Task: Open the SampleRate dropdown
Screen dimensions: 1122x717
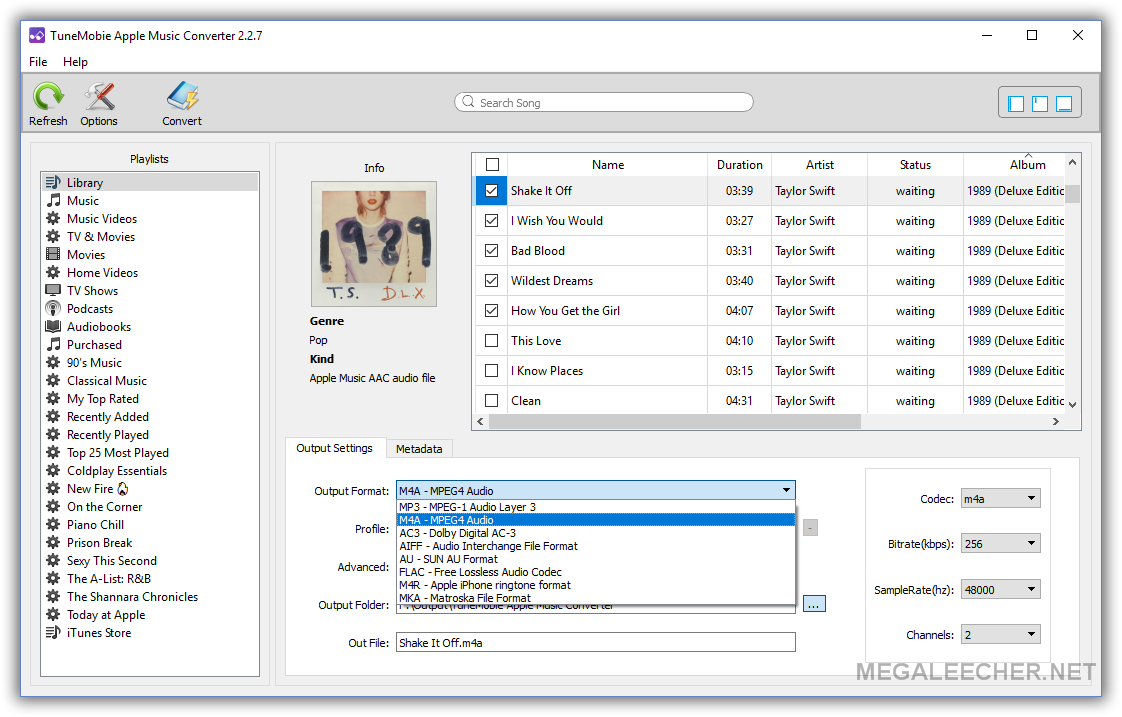Action: (x=1000, y=590)
